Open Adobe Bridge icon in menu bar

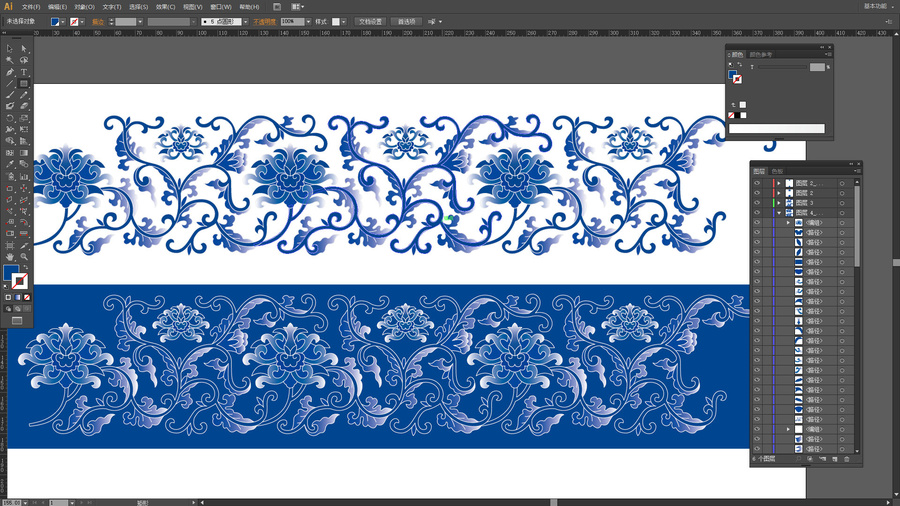point(277,7)
